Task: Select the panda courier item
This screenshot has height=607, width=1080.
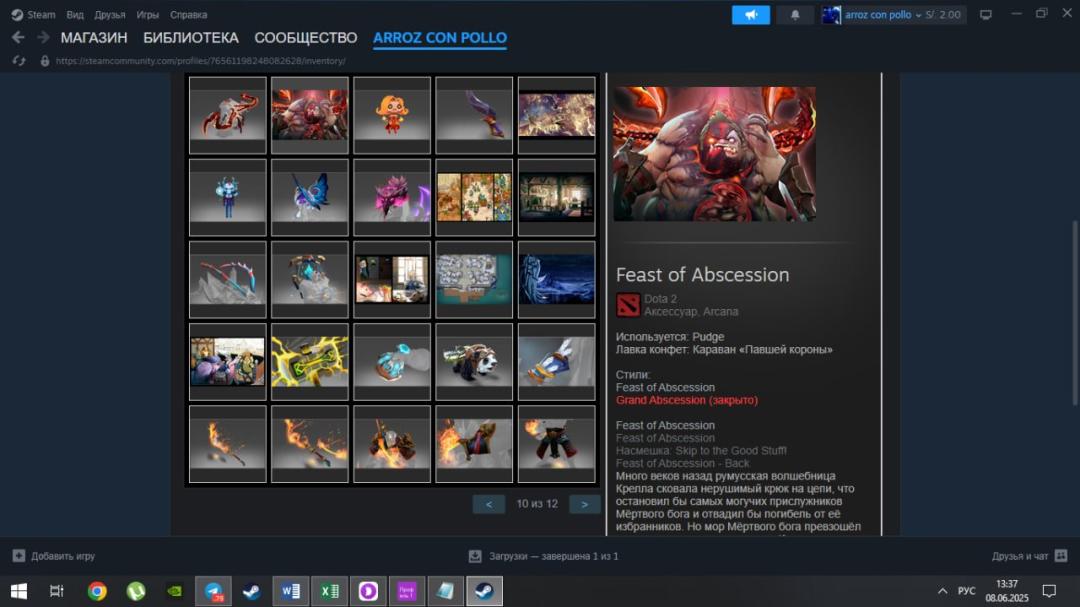Action: 474,362
